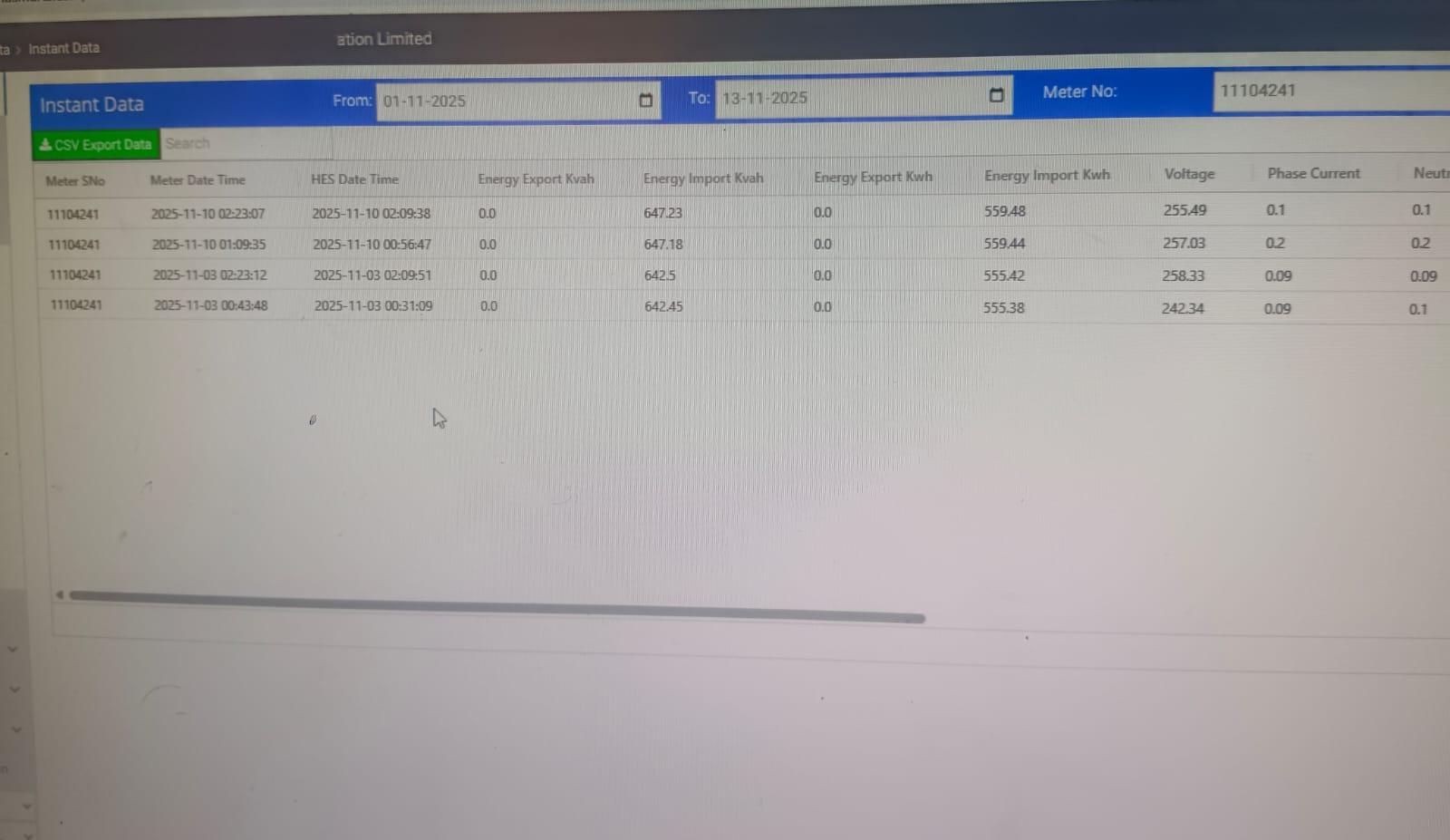Click the voltage value 242.34

point(1183,308)
